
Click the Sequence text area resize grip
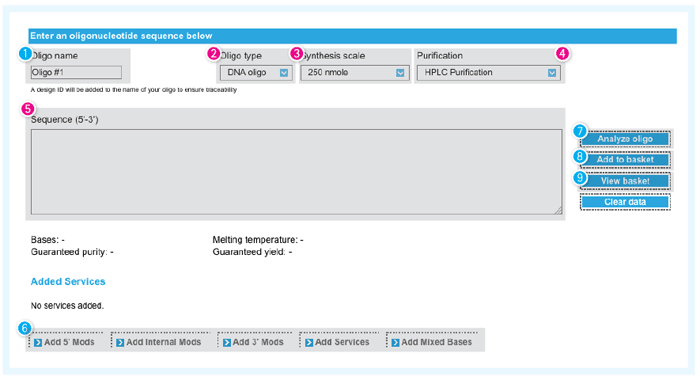coord(558,211)
